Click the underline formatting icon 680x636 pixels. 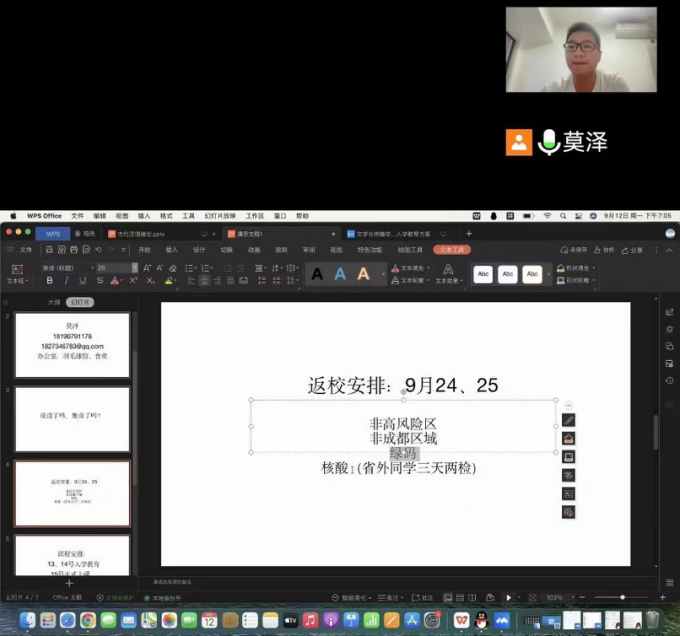(82, 281)
